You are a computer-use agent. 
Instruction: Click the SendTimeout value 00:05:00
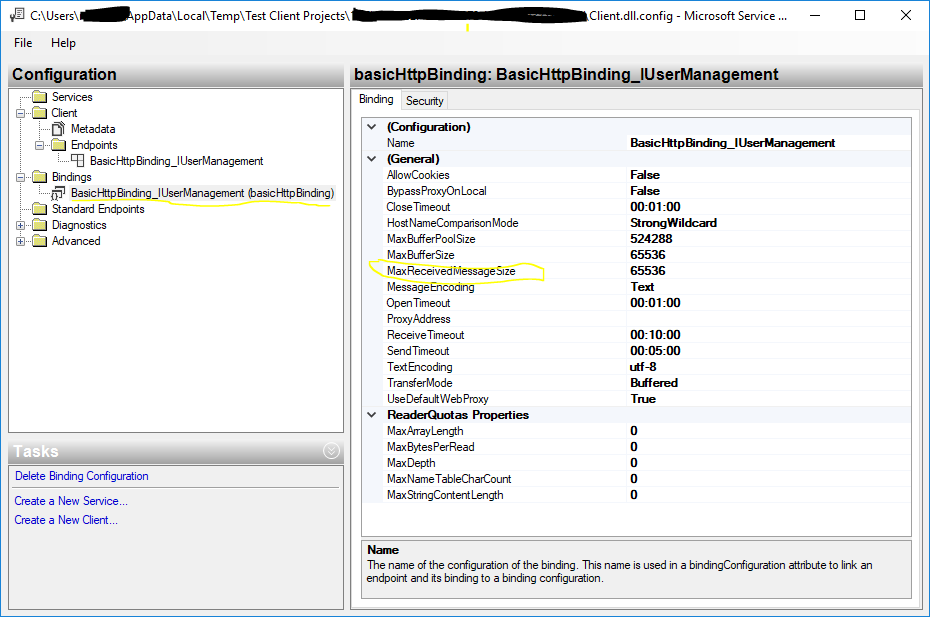(769, 351)
